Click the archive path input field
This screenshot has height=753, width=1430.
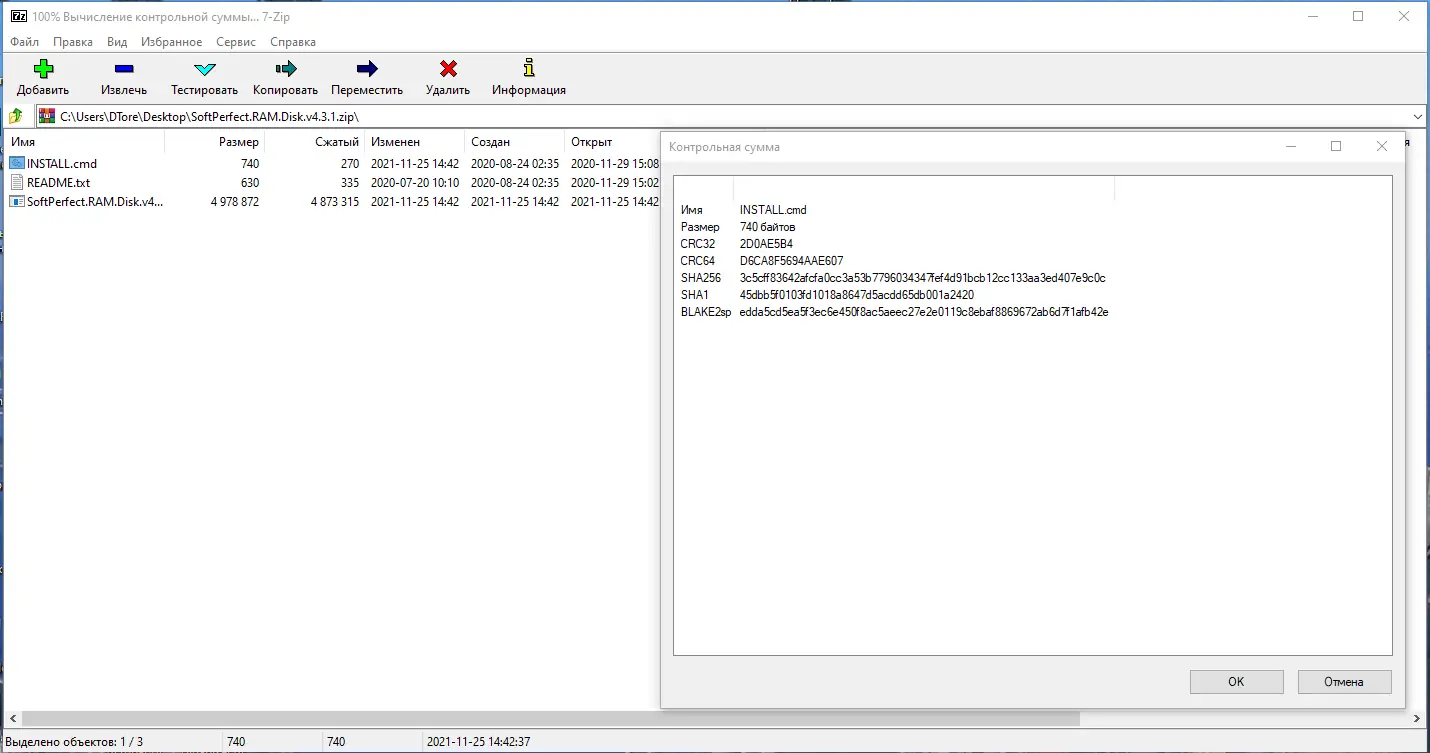click(730, 116)
